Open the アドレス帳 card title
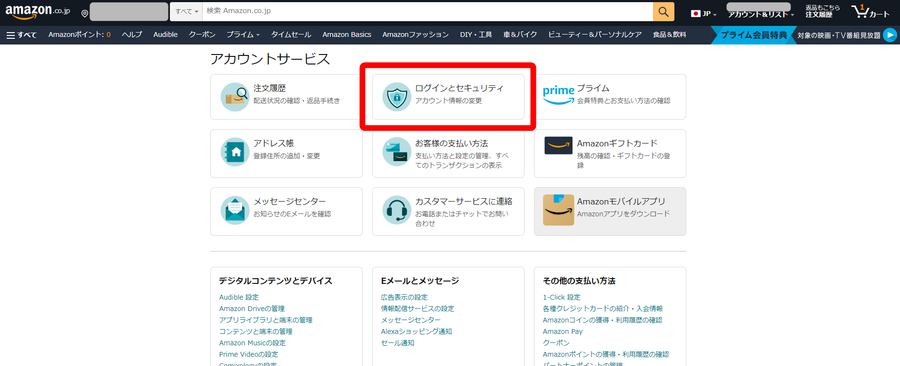This screenshot has height=366, width=900. [274, 143]
